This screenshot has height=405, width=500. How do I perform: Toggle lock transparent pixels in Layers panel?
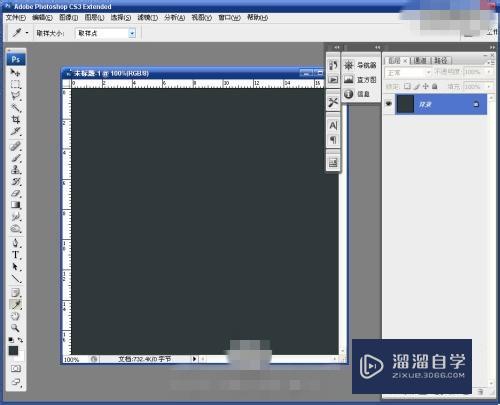tap(407, 86)
